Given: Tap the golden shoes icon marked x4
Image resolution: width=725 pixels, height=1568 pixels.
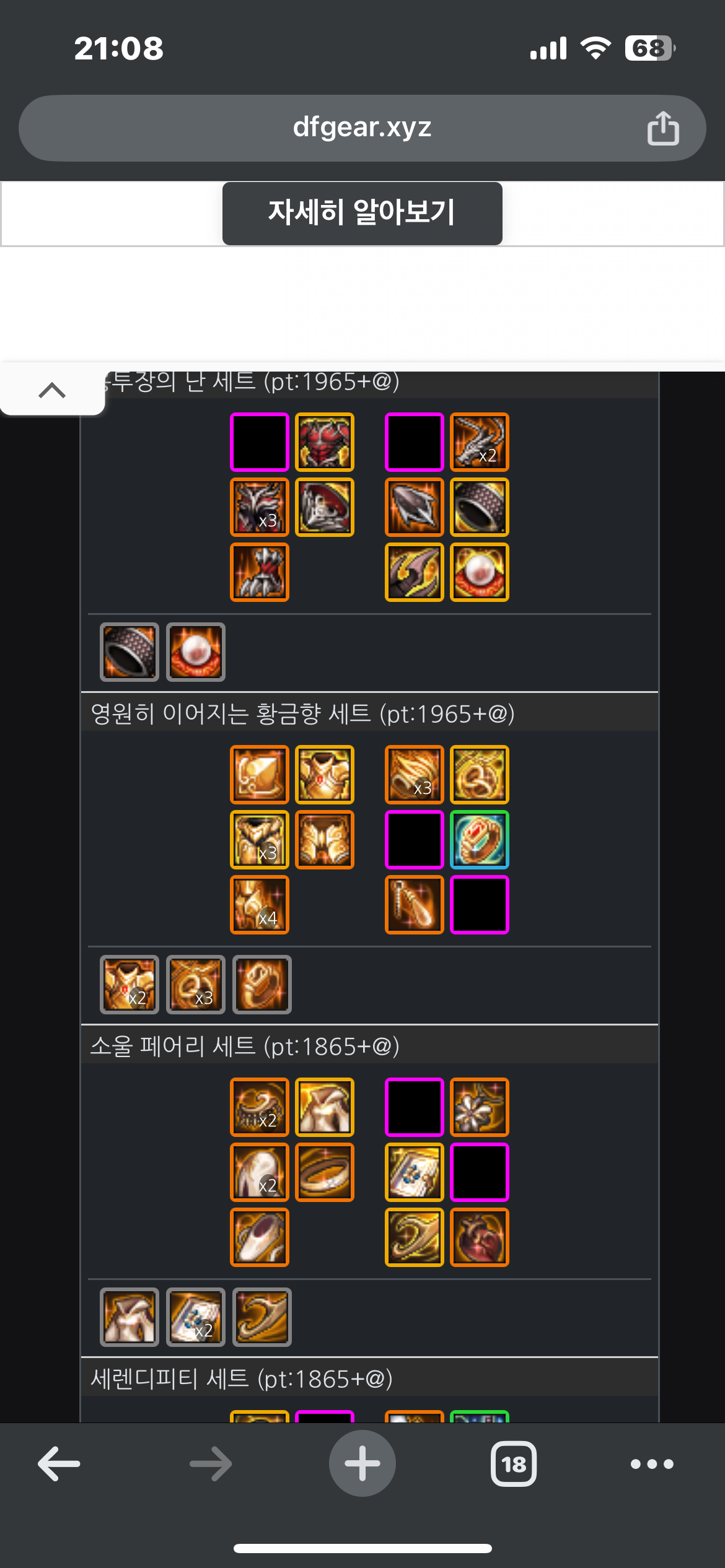Looking at the screenshot, I should (x=260, y=905).
